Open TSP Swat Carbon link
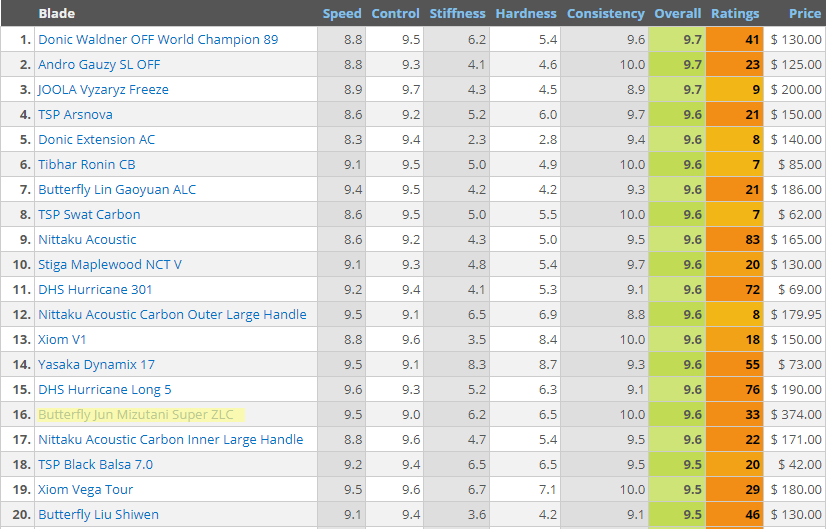Image resolution: width=826 pixels, height=529 pixels. click(x=89, y=215)
